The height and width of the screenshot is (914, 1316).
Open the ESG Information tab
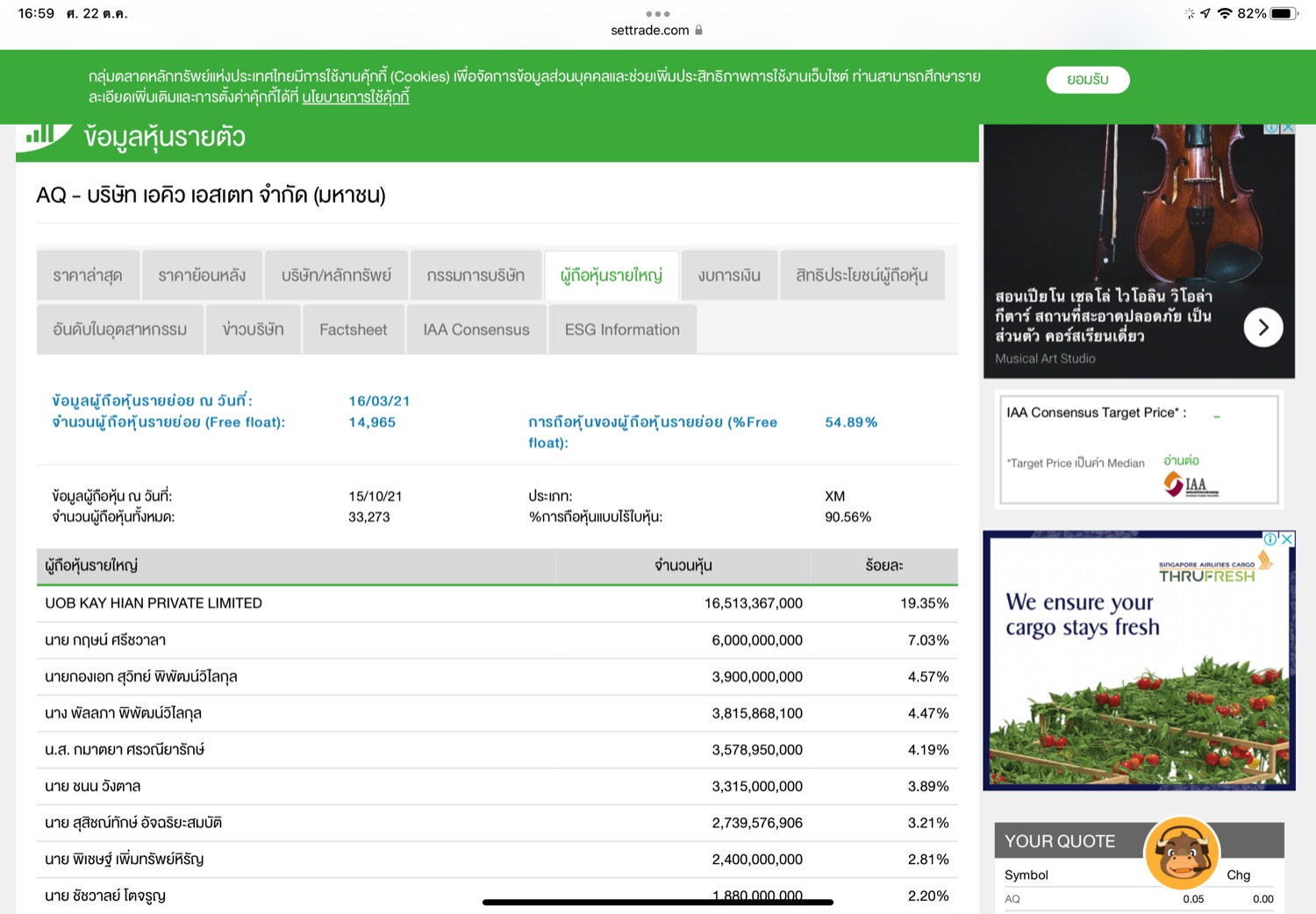point(622,330)
